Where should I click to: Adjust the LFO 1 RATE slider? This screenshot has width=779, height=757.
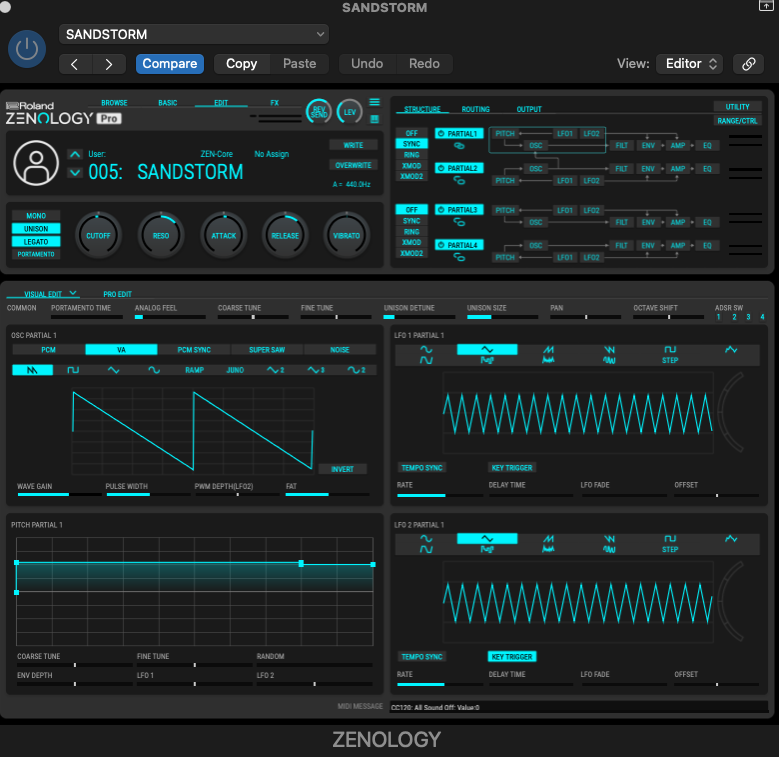440,495
